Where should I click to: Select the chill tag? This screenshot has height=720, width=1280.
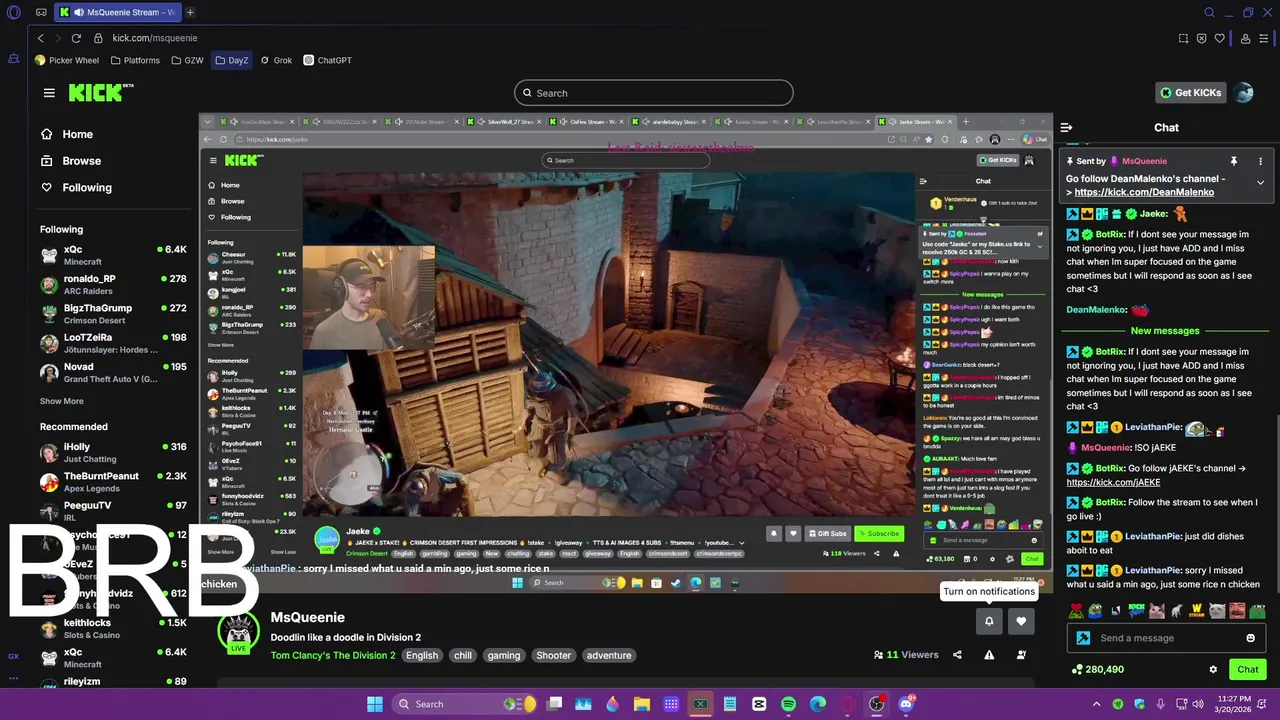pyautogui.click(x=462, y=656)
